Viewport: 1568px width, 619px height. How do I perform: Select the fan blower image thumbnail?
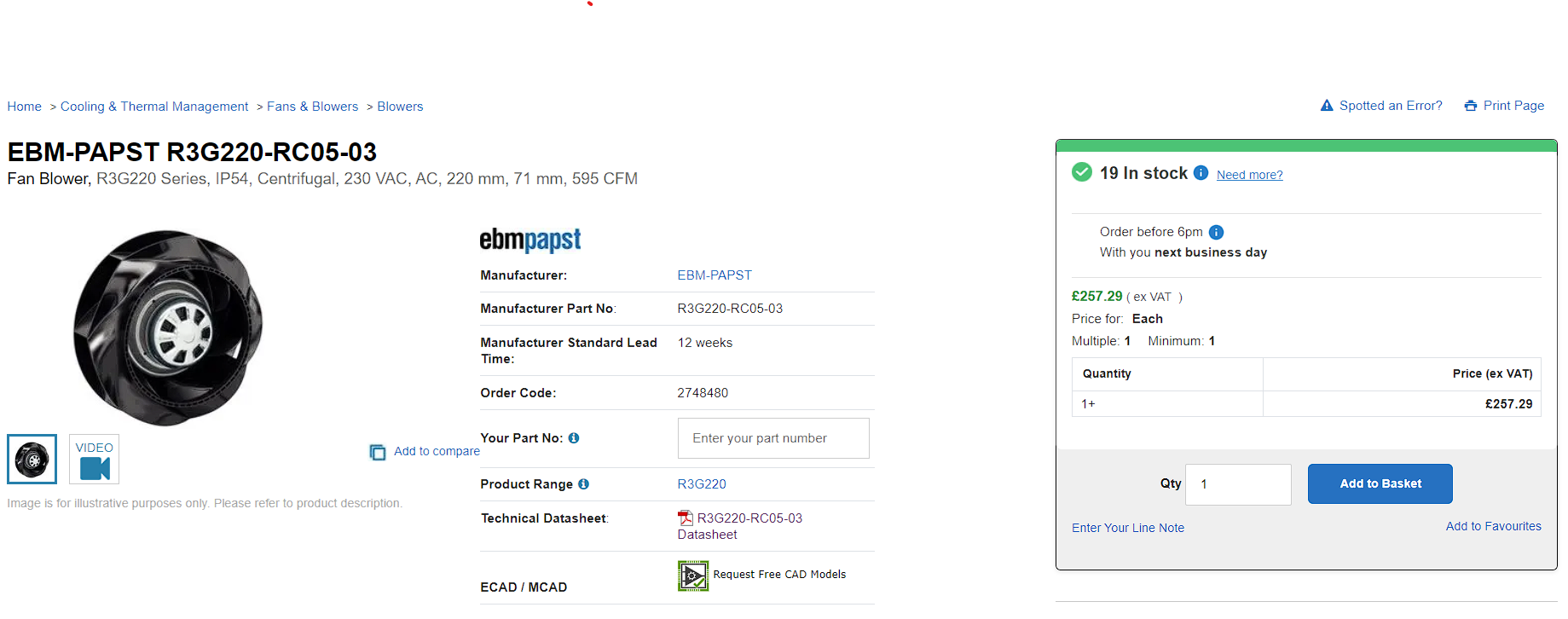[x=32, y=459]
